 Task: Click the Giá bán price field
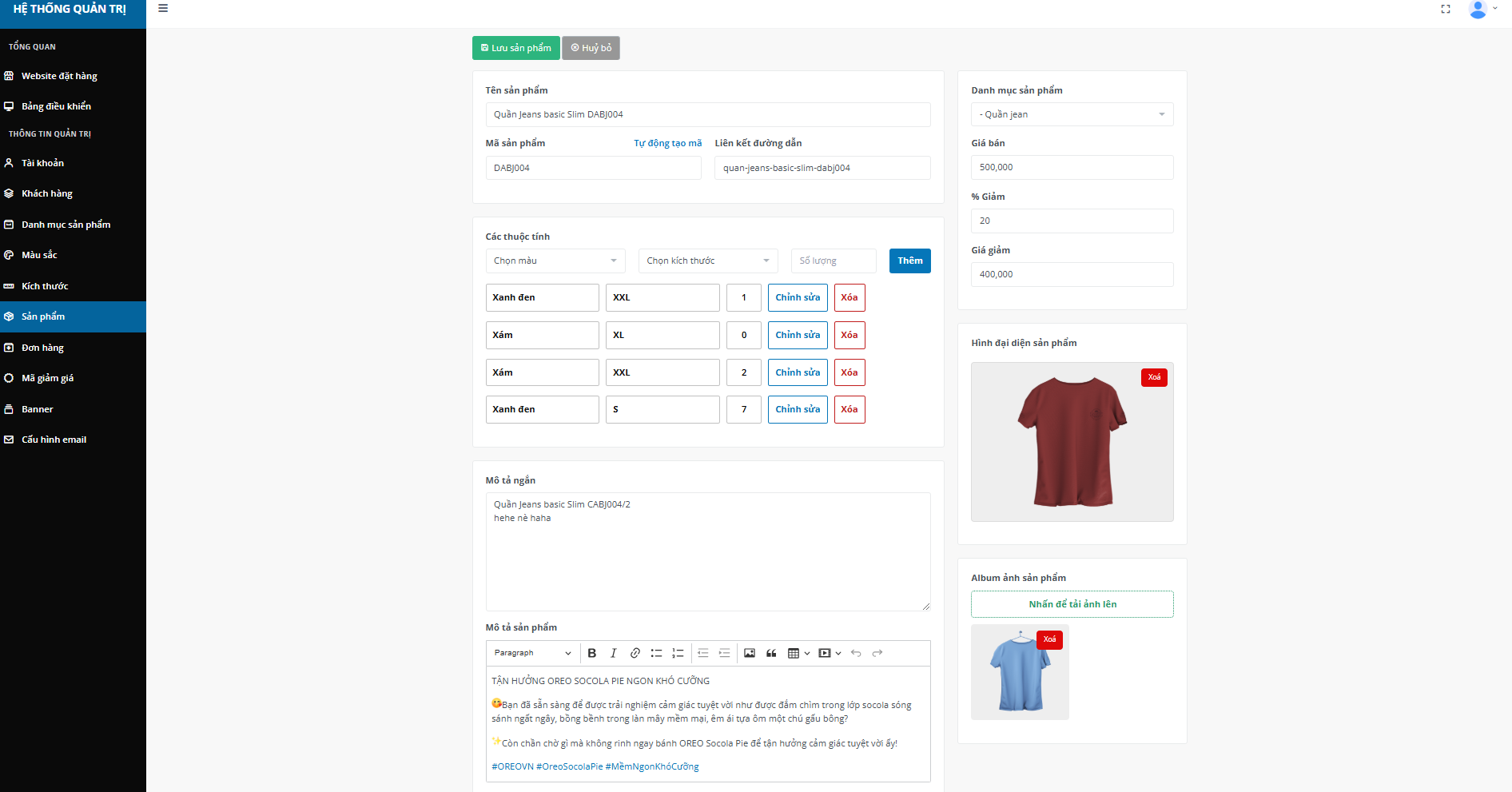click(x=1072, y=167)
